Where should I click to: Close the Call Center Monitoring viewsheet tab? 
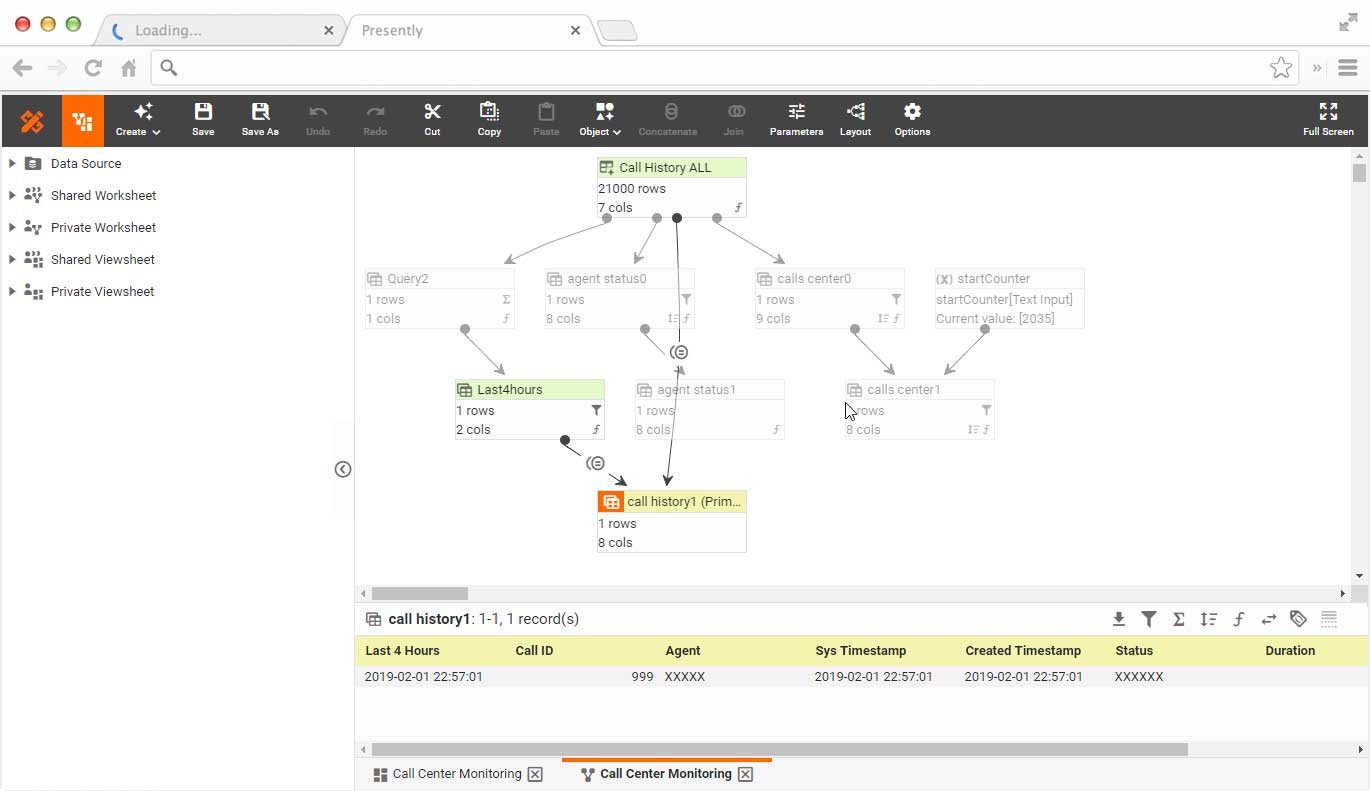pyautogui.click(x=535, y=774)
